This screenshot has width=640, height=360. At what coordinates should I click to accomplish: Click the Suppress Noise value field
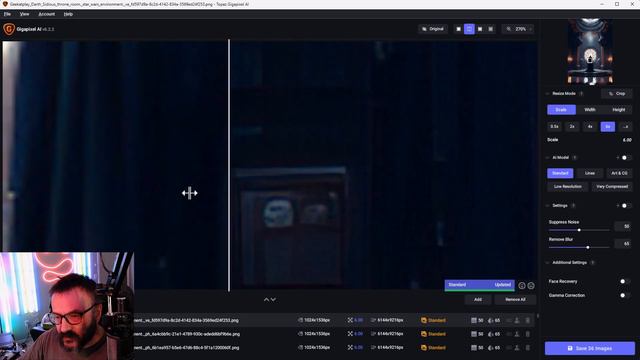[x=622, y=226]
